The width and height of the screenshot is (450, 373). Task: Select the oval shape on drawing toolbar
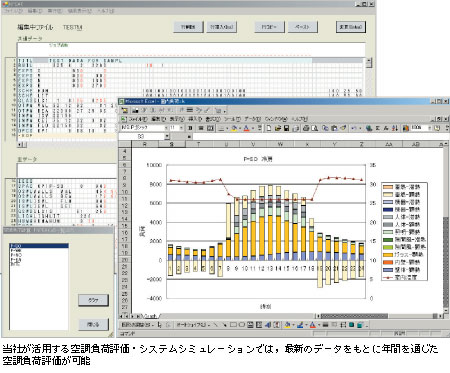pos(242,325)
